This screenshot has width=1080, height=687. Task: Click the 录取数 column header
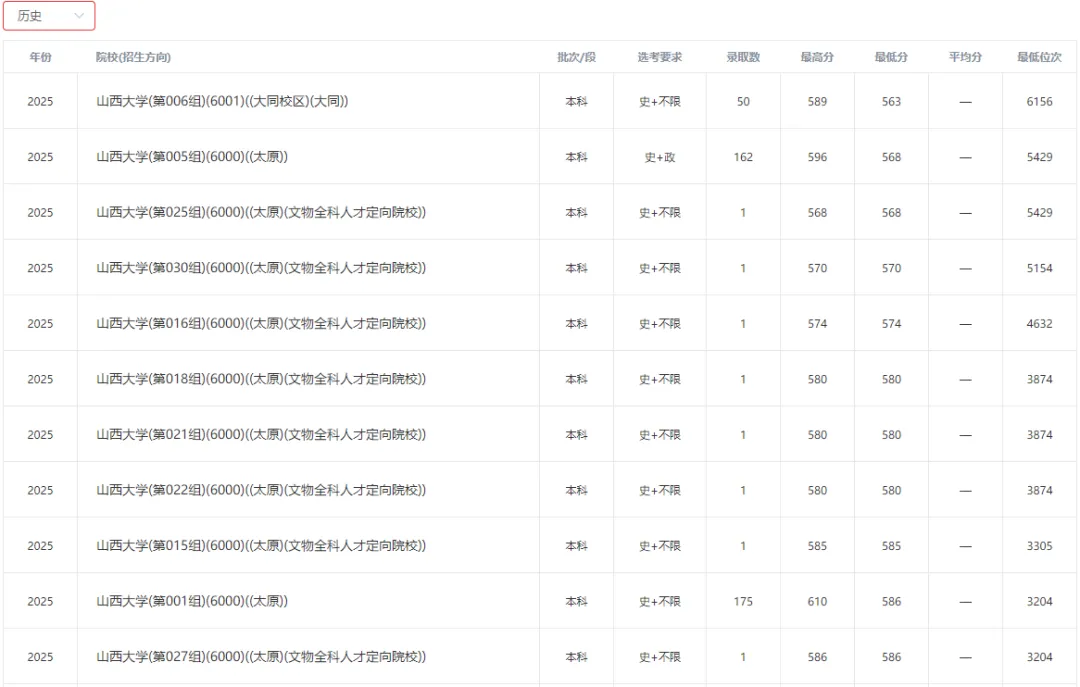pos(743,57)
